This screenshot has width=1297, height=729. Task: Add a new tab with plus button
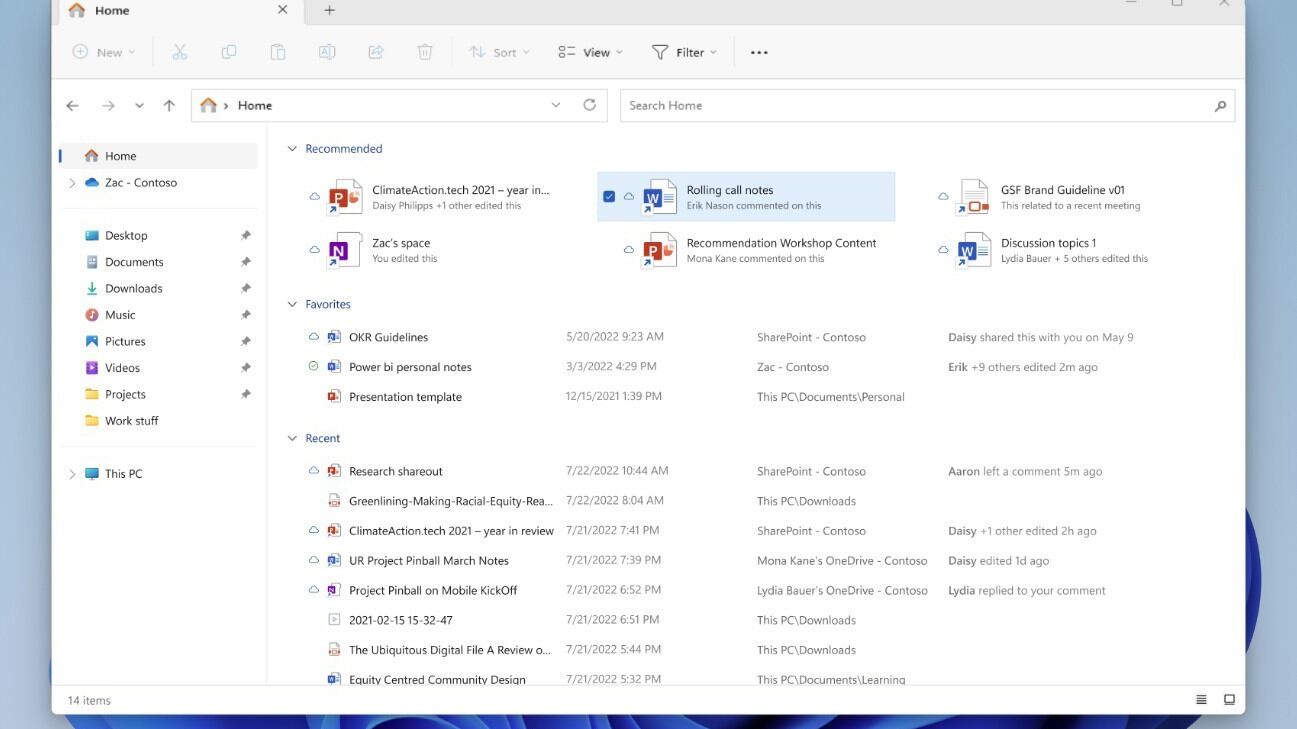pyautogui.click(x=329, y=10)
